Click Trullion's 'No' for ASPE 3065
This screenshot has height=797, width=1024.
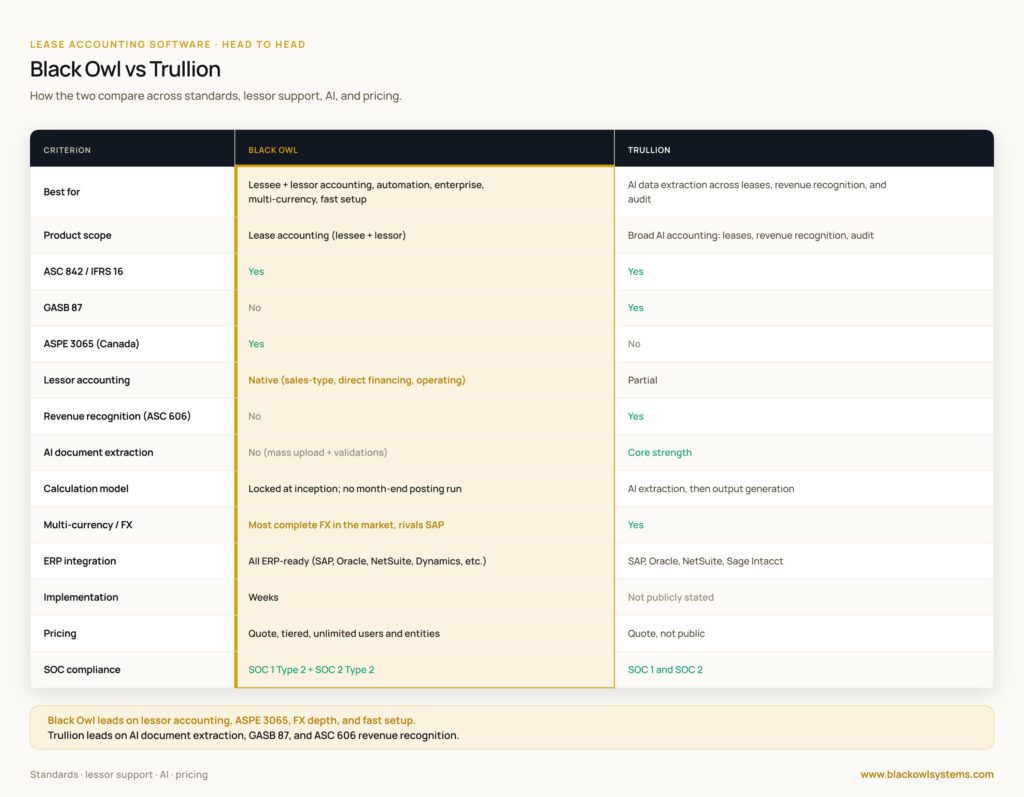(x=634, y=344)
